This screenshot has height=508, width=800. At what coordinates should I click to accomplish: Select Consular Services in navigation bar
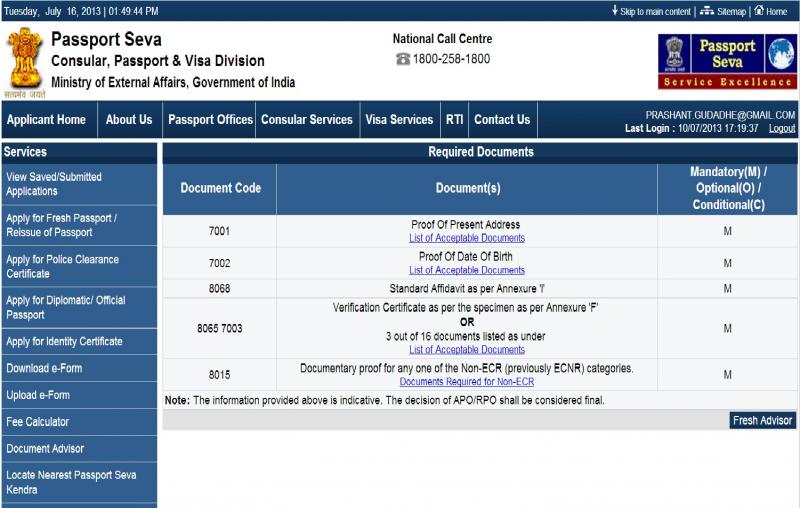pyautogui.click(x=306, y=120)
